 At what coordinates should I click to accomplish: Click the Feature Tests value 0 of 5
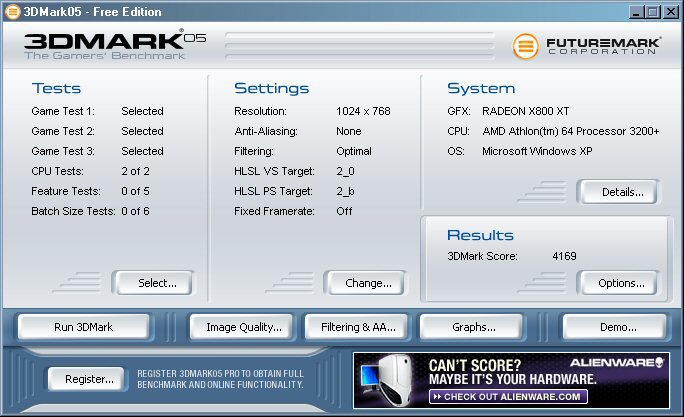(135, 191)
